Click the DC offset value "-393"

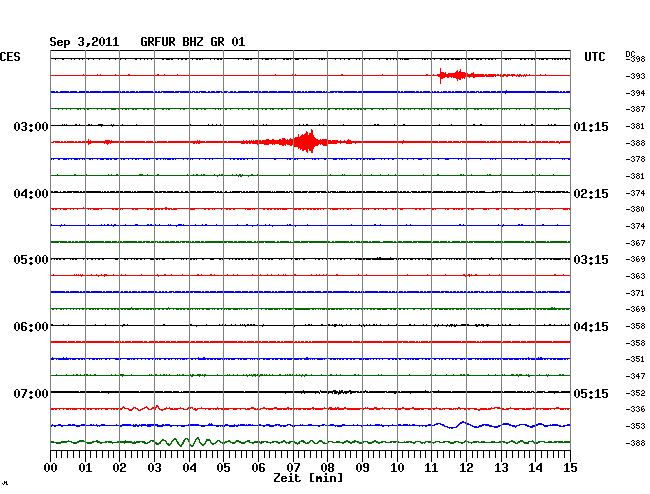click(x=635, y=76)
